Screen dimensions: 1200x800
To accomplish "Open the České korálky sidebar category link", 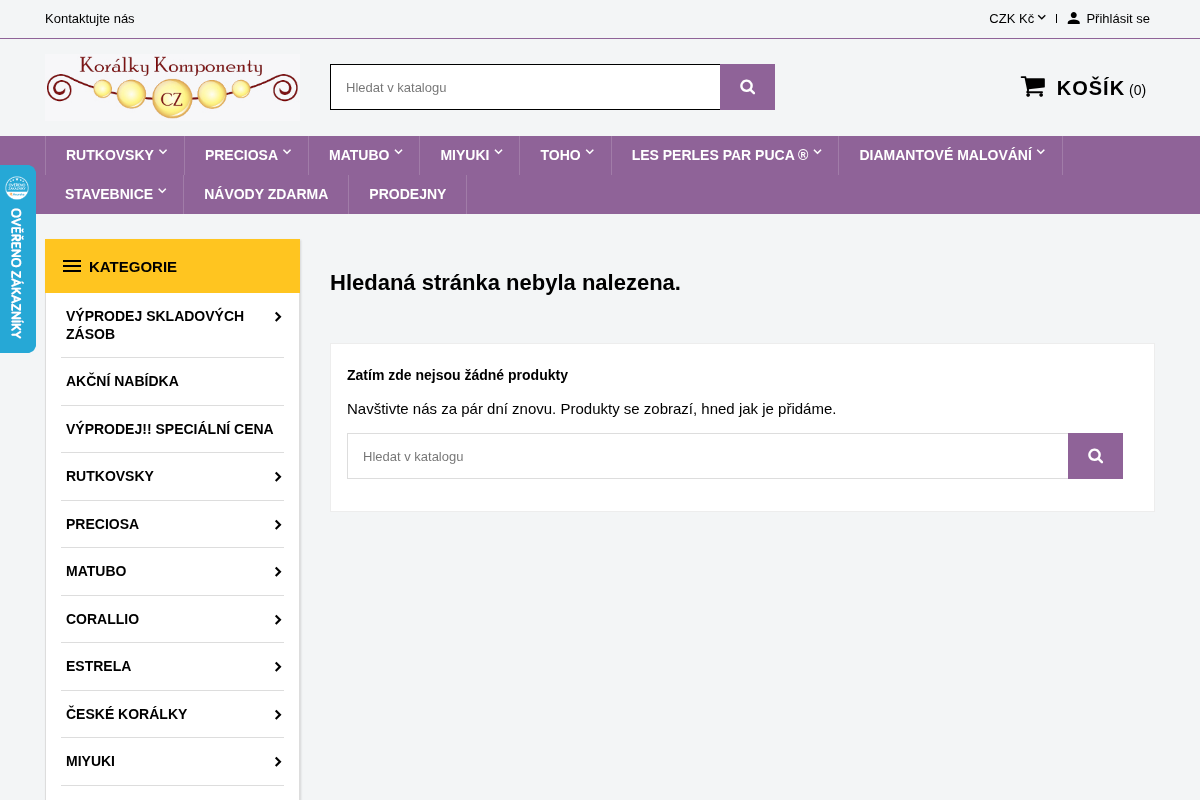I will 127,714.
